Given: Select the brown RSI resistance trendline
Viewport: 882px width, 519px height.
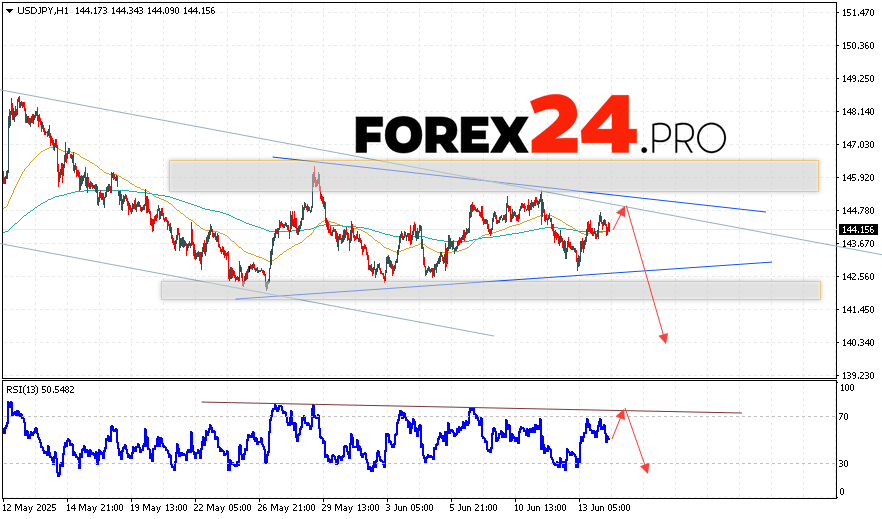Looking at the screenshot, I should (x=470, y=407).
